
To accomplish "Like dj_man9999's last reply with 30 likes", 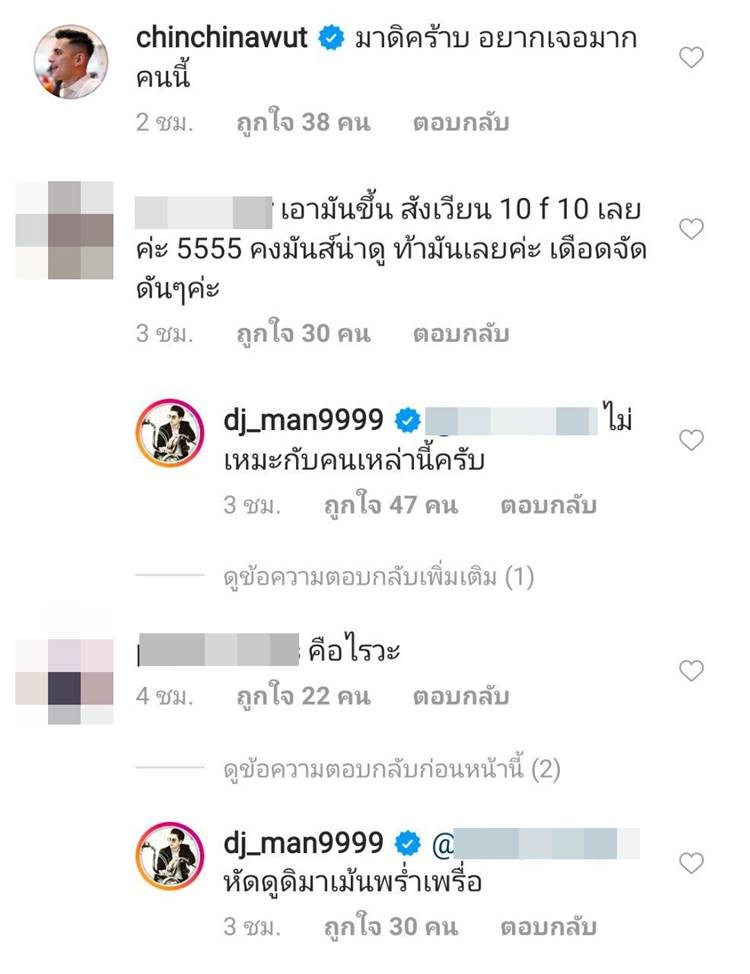I will coord(690,863).
